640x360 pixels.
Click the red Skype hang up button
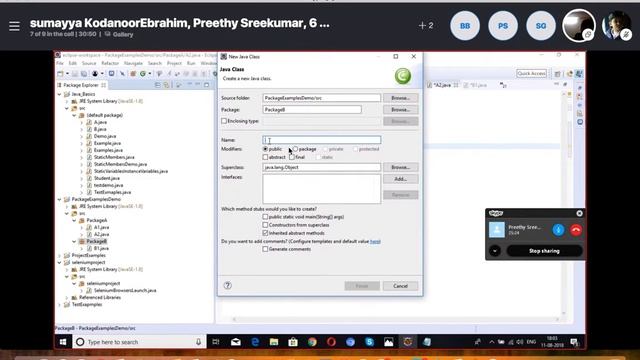click(576, 230)
